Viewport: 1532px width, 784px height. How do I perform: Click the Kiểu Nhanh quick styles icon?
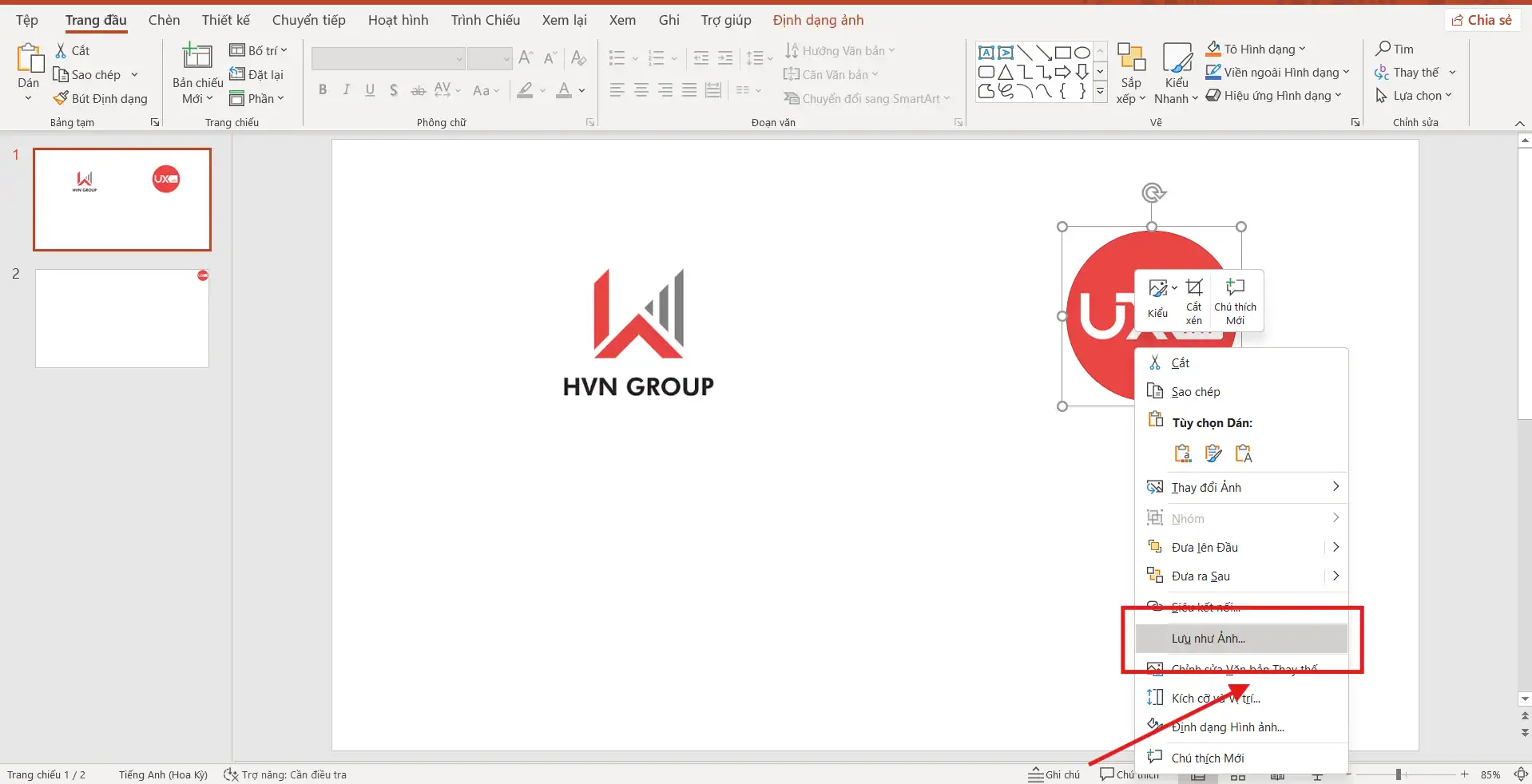(x=1177, y=57)
